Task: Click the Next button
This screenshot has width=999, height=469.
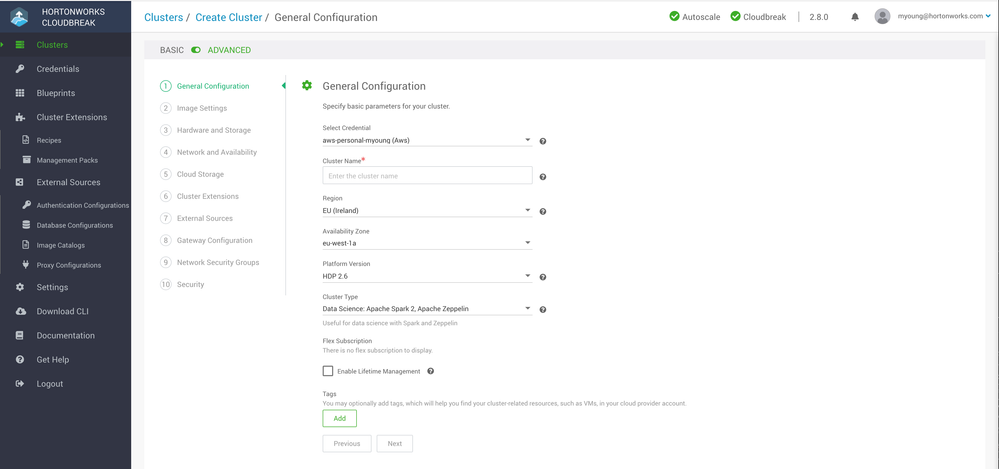Action: point(394,444)
